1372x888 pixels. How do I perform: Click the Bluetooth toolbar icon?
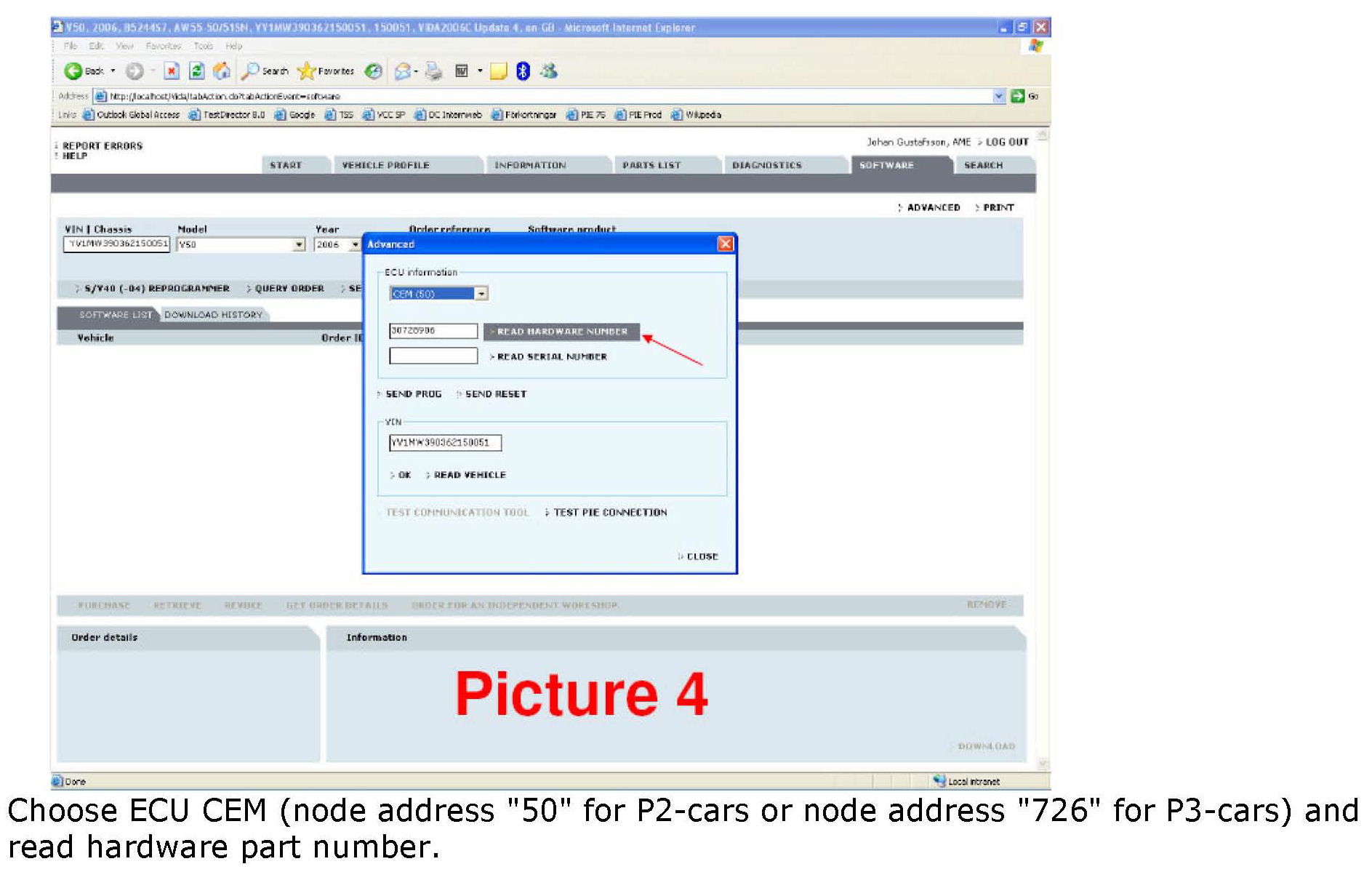523,71
